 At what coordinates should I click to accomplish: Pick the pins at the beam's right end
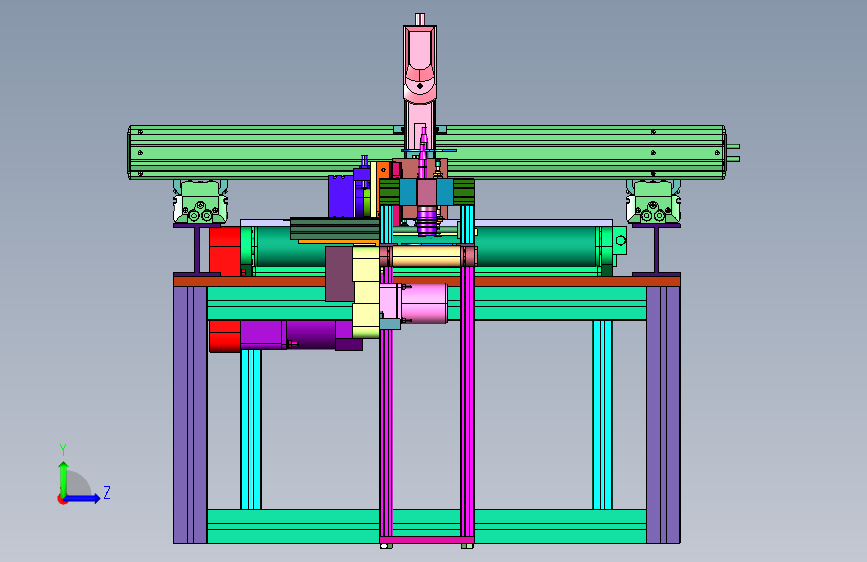pyautogui.click(x=733, y=153)
